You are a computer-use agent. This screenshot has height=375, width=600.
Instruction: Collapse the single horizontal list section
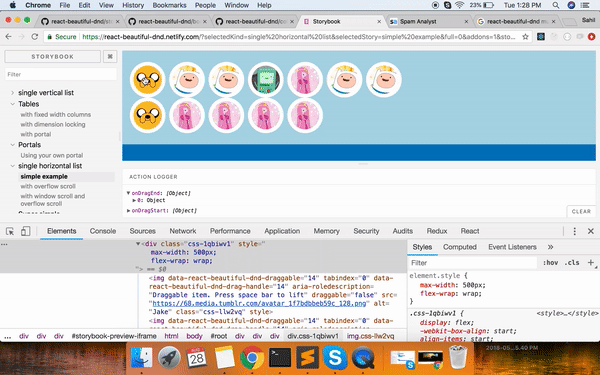coord(13,166)
